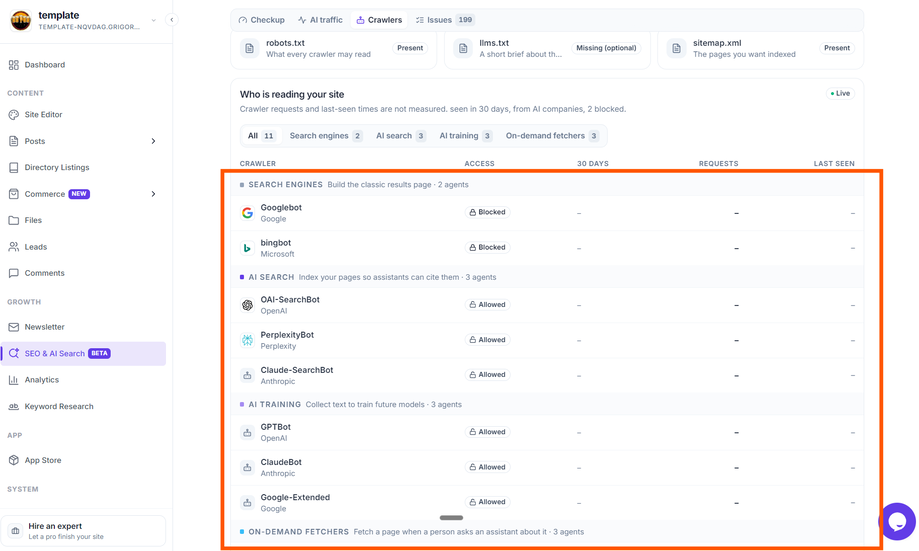Click the sitemap.xml file icon
Image resolution: width=919 pixels, height=551 pixels.
[676, 48]
